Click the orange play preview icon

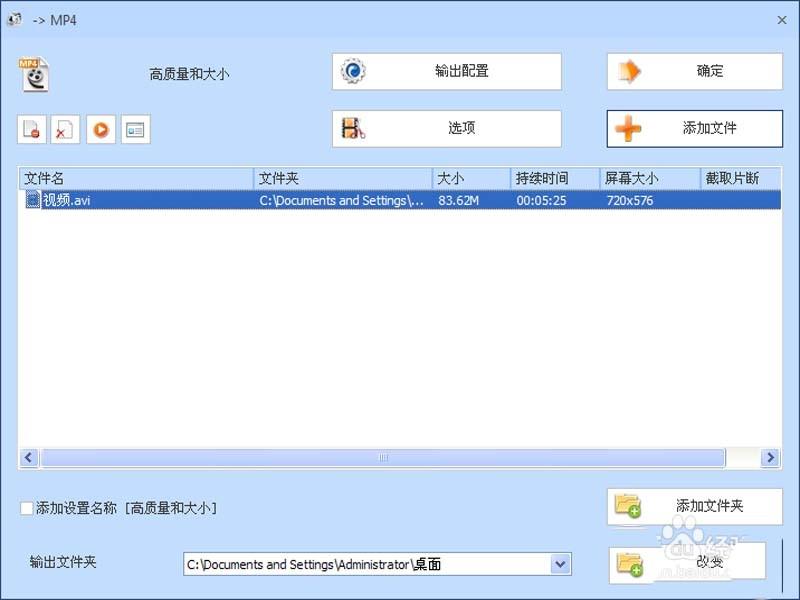pyautogui.click(x=101, y=129)
